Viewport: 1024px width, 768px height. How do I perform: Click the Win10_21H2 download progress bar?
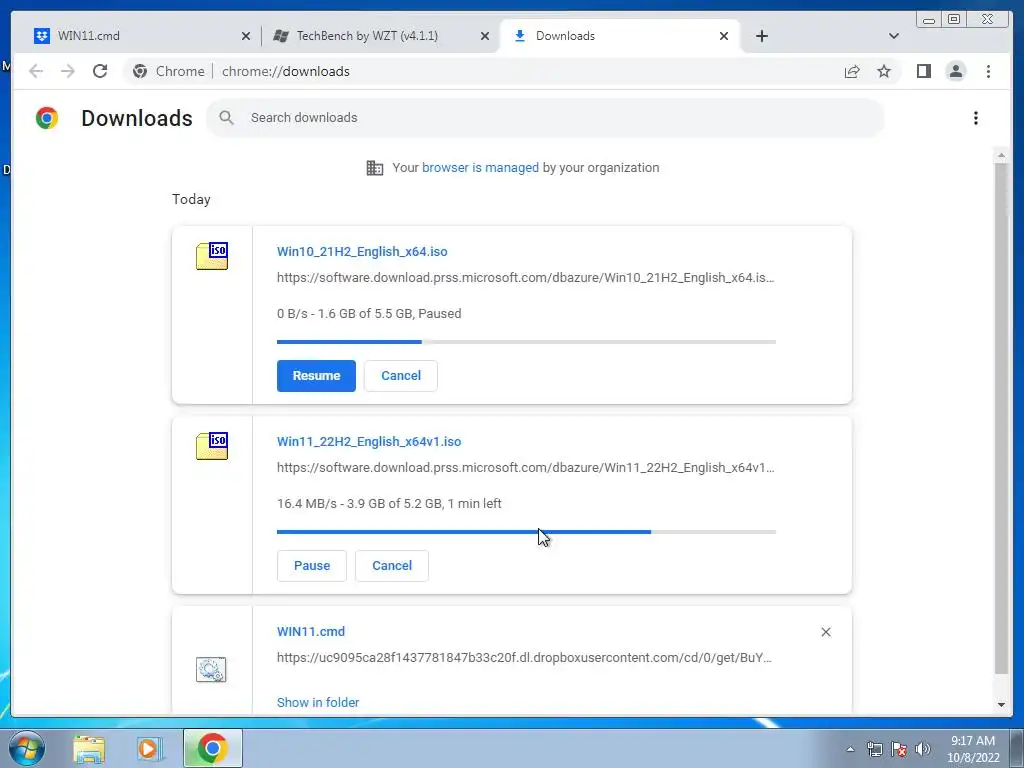(x=526, y=342)
